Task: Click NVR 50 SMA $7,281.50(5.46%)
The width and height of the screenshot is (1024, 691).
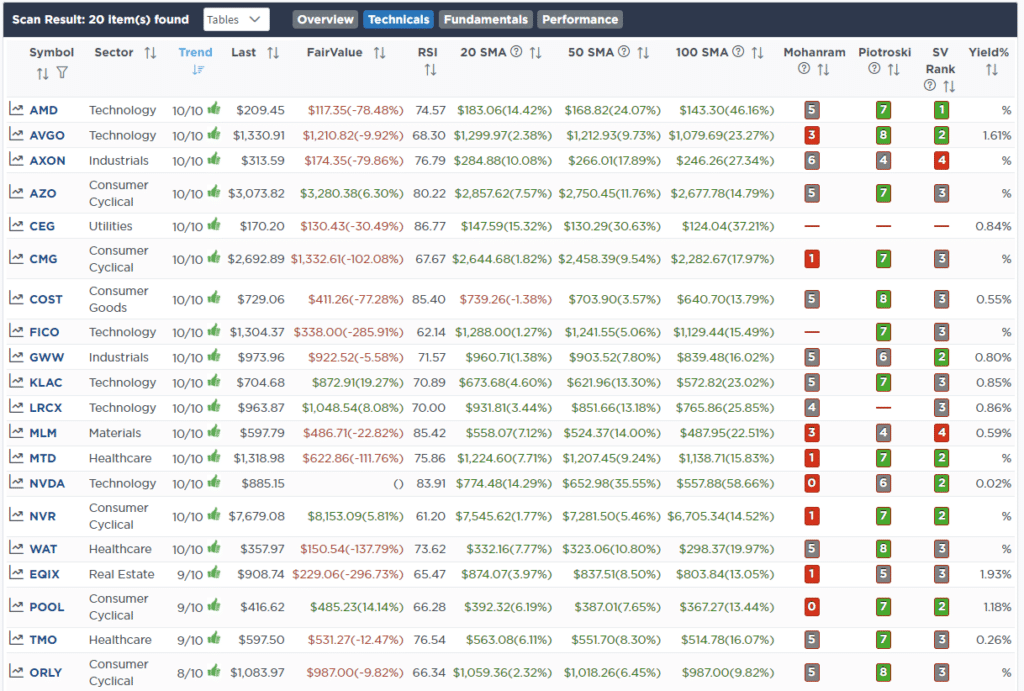Action: coord(611,516)
